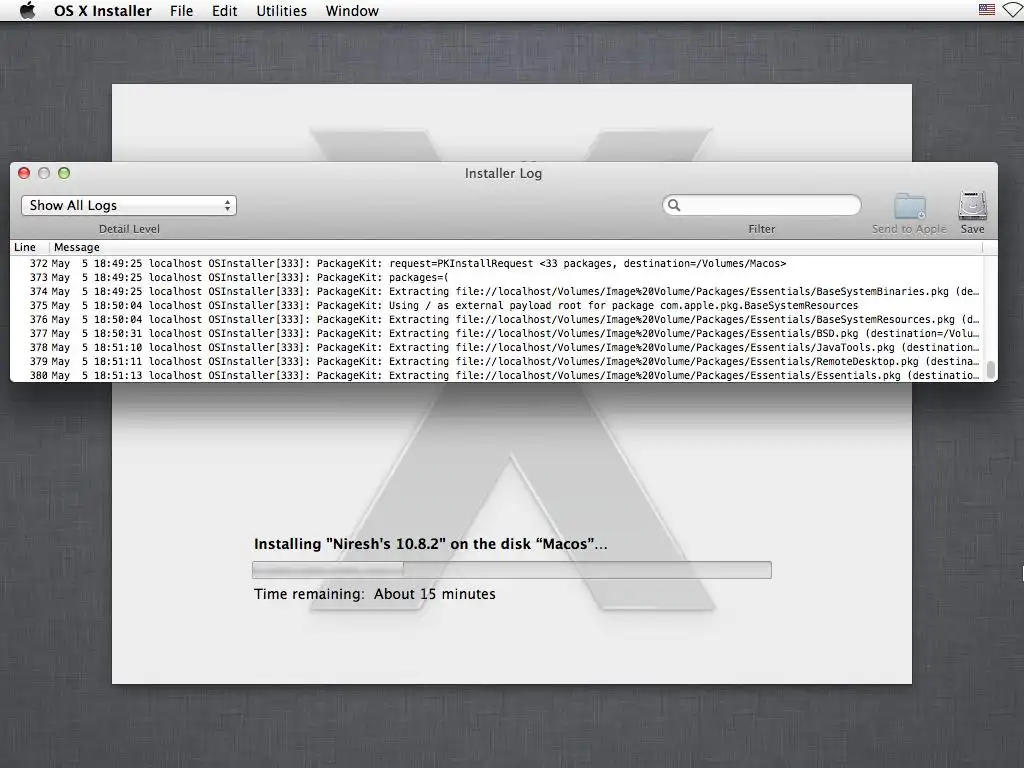Zoom the Installer Log window with green button

click(64, 173)
